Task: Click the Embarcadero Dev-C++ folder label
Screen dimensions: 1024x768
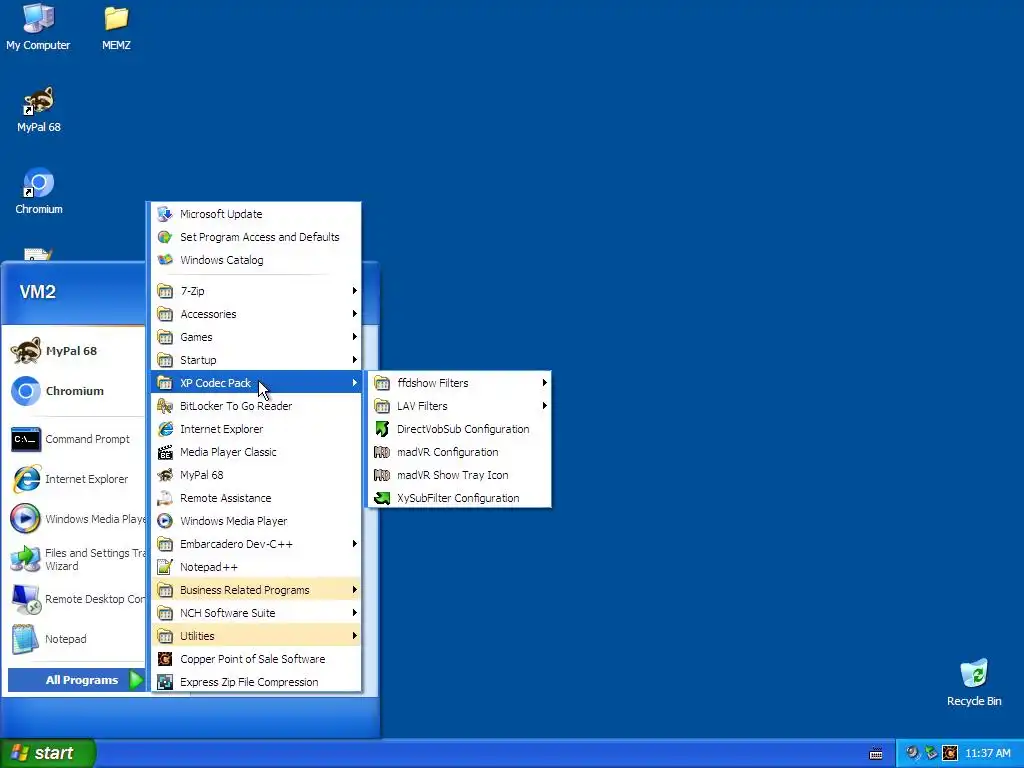Action: coord(236,544)
